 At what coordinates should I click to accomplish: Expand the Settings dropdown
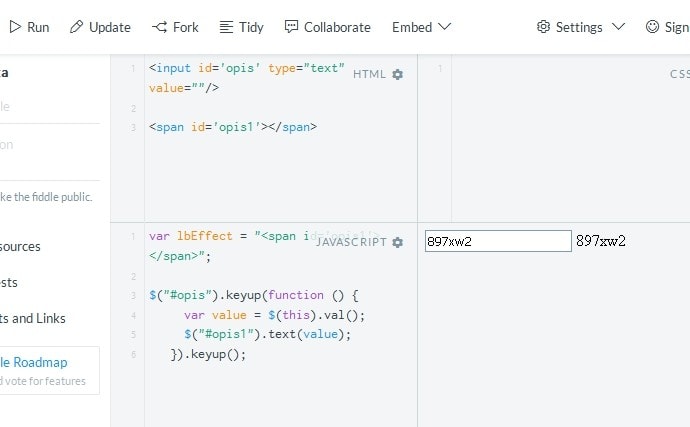pos(581,27)
